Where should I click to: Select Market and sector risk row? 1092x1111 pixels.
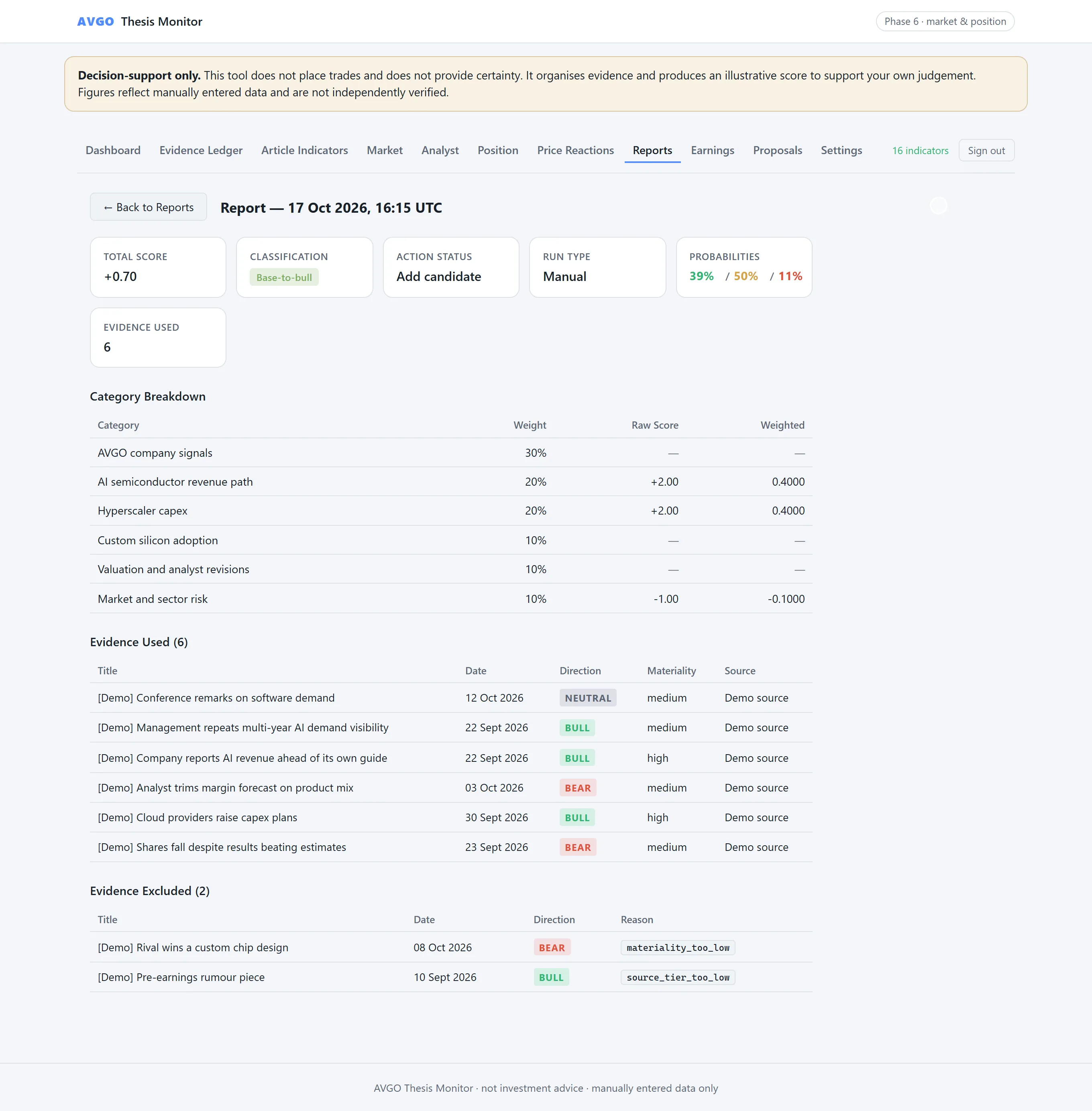pos(451,598)
